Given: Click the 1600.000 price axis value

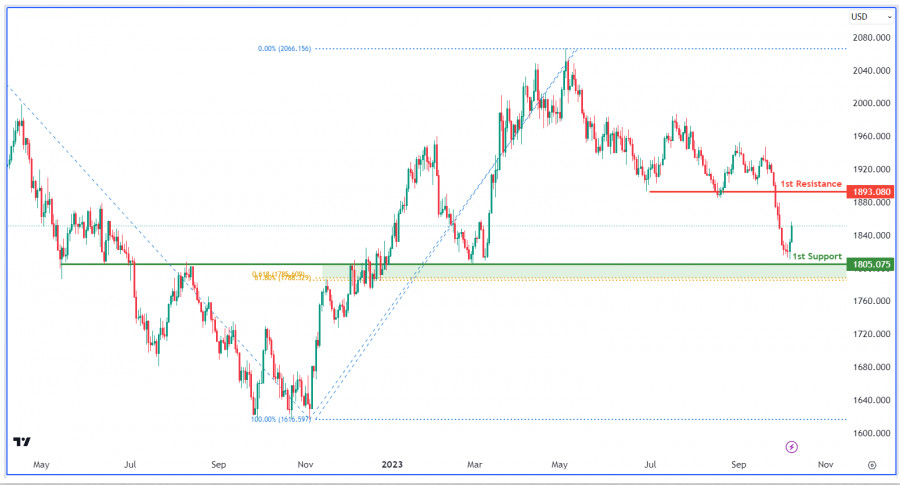Looking at the screenshot, I should coord(871,433).
